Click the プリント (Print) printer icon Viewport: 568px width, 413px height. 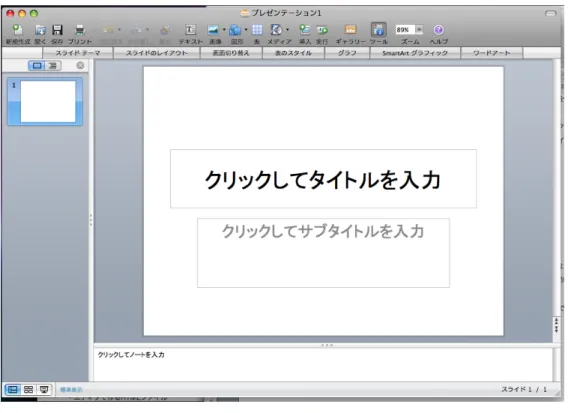(79, 30)
